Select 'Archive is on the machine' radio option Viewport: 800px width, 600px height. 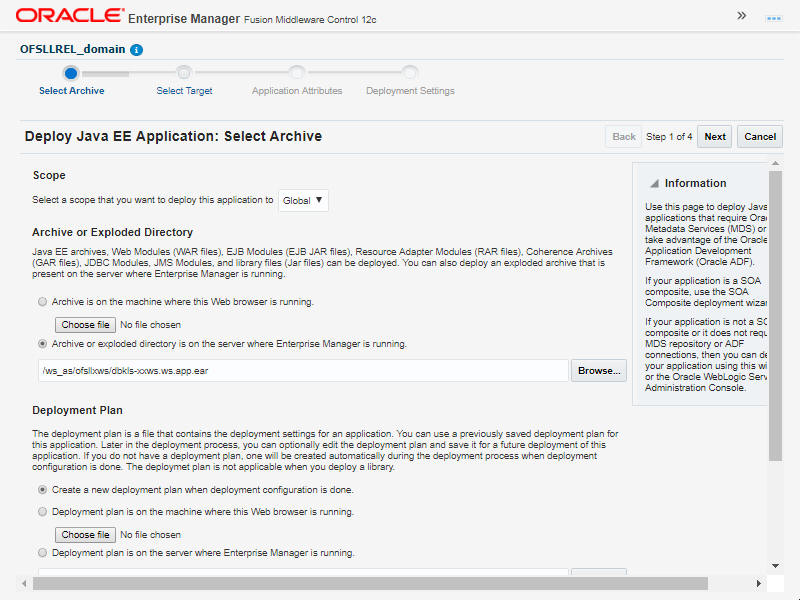pyautogui.click(x=42, y=302)
